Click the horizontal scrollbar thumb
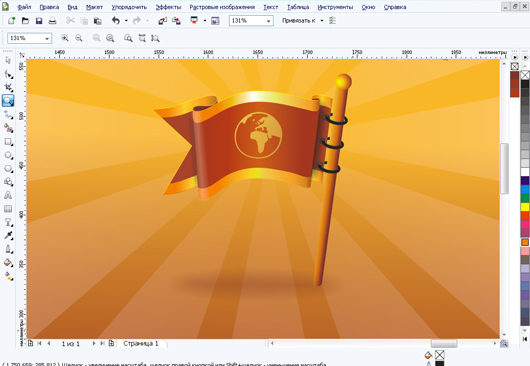 coord(444,343)
